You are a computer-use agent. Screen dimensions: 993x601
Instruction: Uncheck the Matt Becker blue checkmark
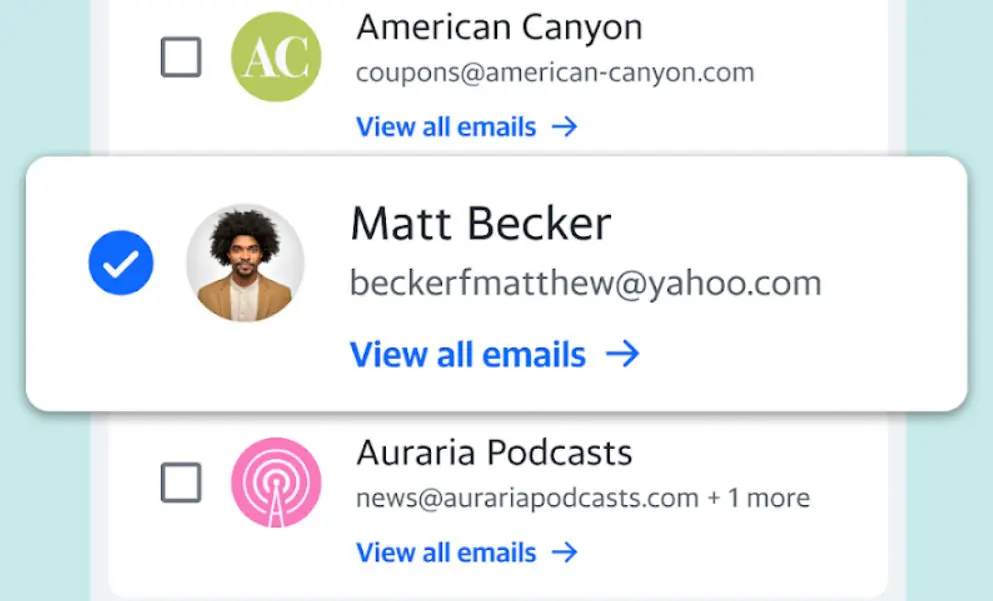point(121,263)
